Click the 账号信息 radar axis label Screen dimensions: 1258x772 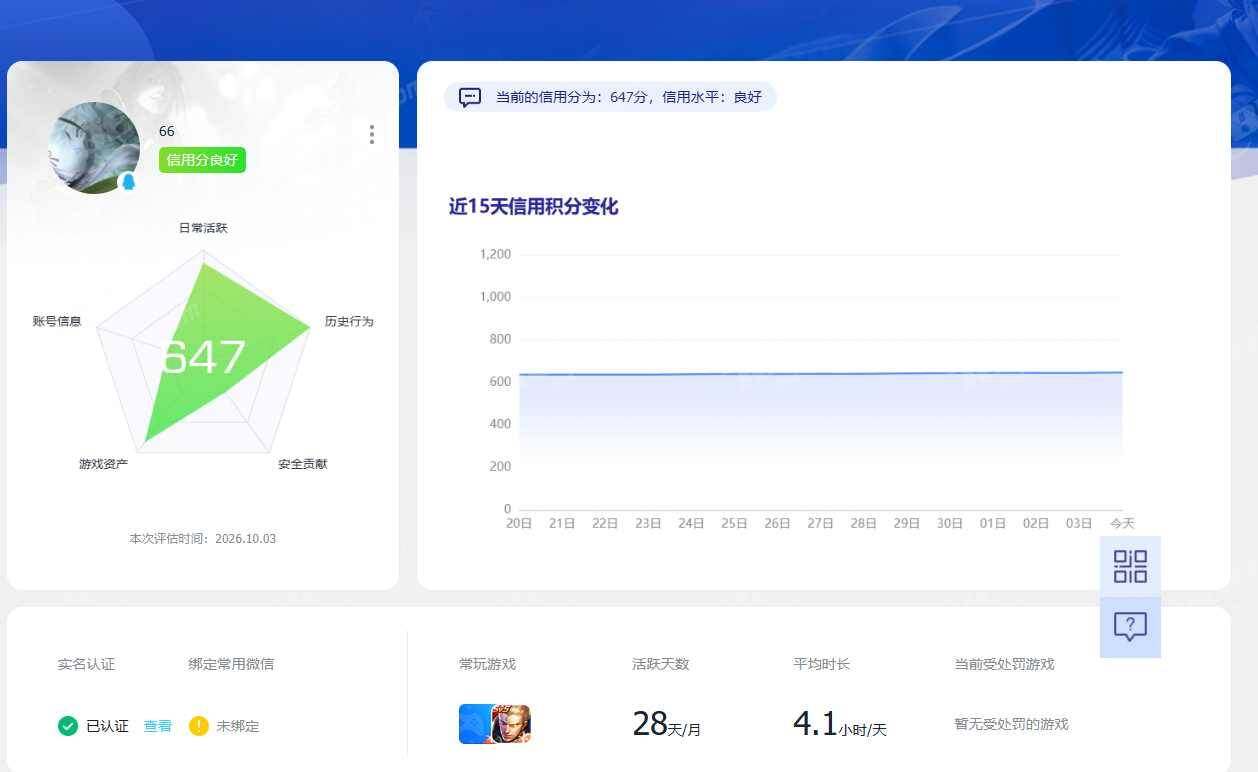pyautogui.click(x=57, y=321)
